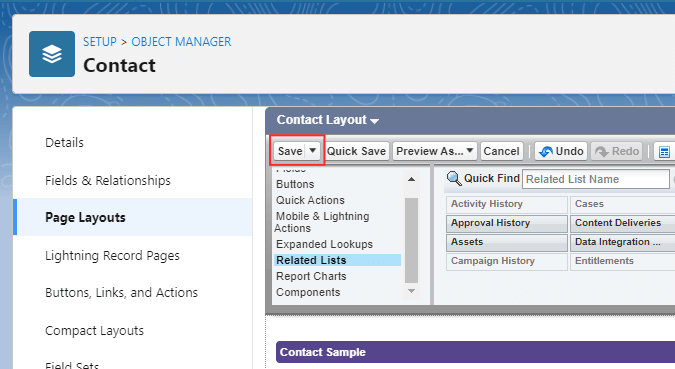Click the layout properties icon right of Redo

coord(664,152)
